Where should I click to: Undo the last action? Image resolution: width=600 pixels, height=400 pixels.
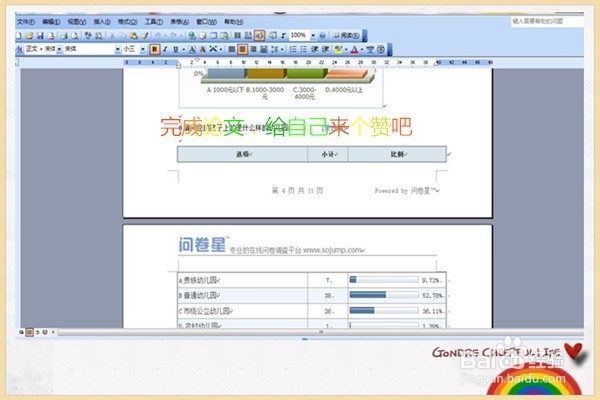(x=157, y=36)
